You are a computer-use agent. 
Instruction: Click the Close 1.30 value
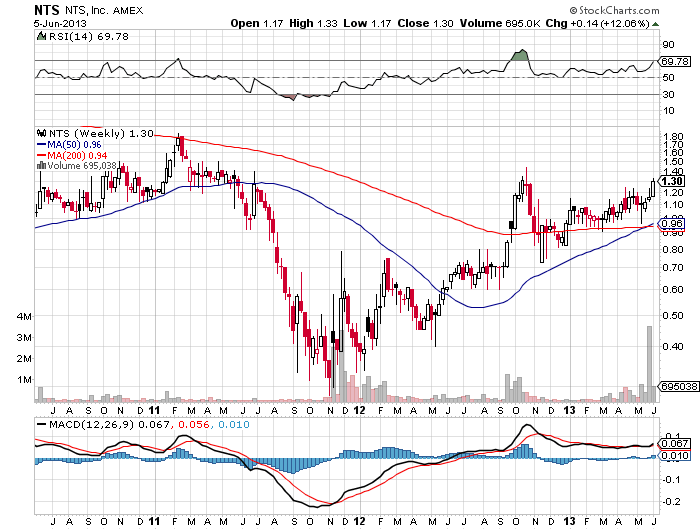[425, 23]
